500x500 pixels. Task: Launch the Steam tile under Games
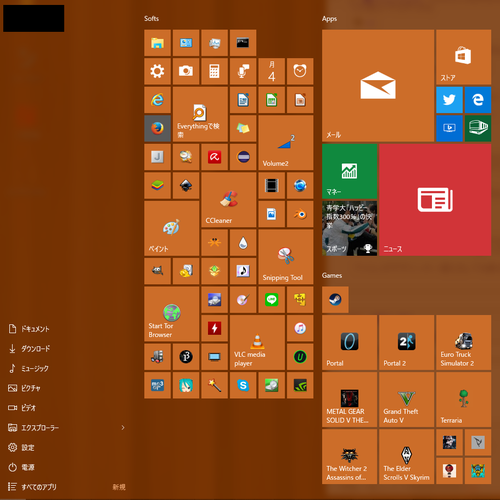pyautogui.click(x=335, y=300)
